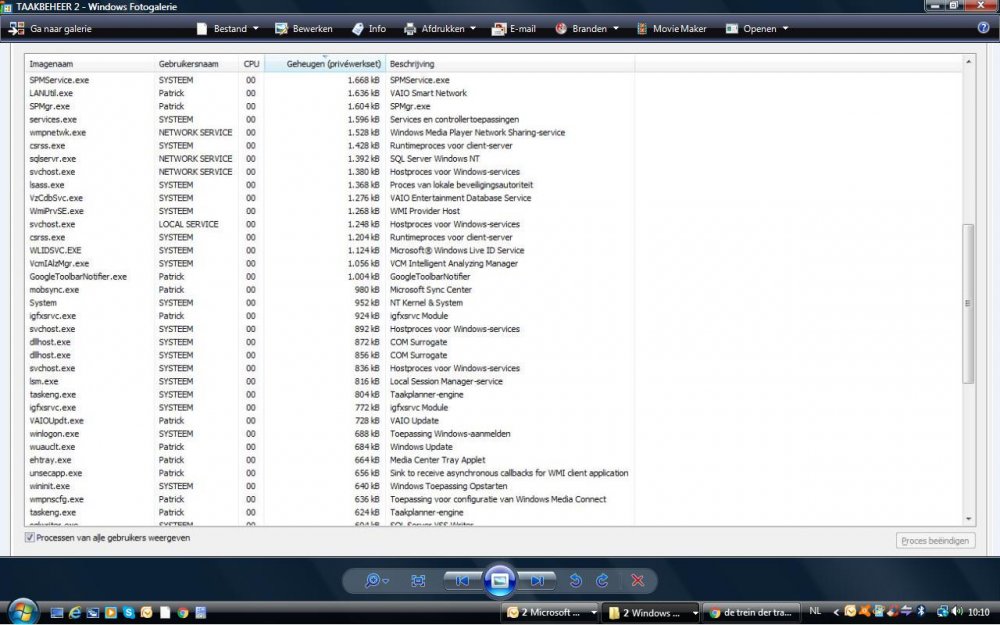
Task: Toggle Processen van alle gebruikers weergeven checkbox
Action: pyautogui.click(x=29, y=538)
